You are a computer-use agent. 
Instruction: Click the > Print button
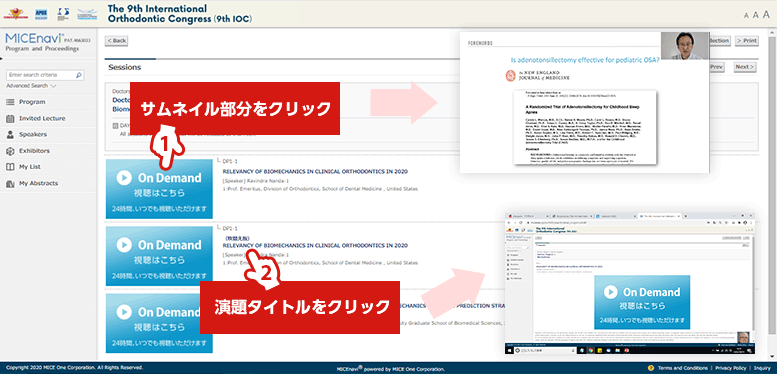tap(746, 41)
